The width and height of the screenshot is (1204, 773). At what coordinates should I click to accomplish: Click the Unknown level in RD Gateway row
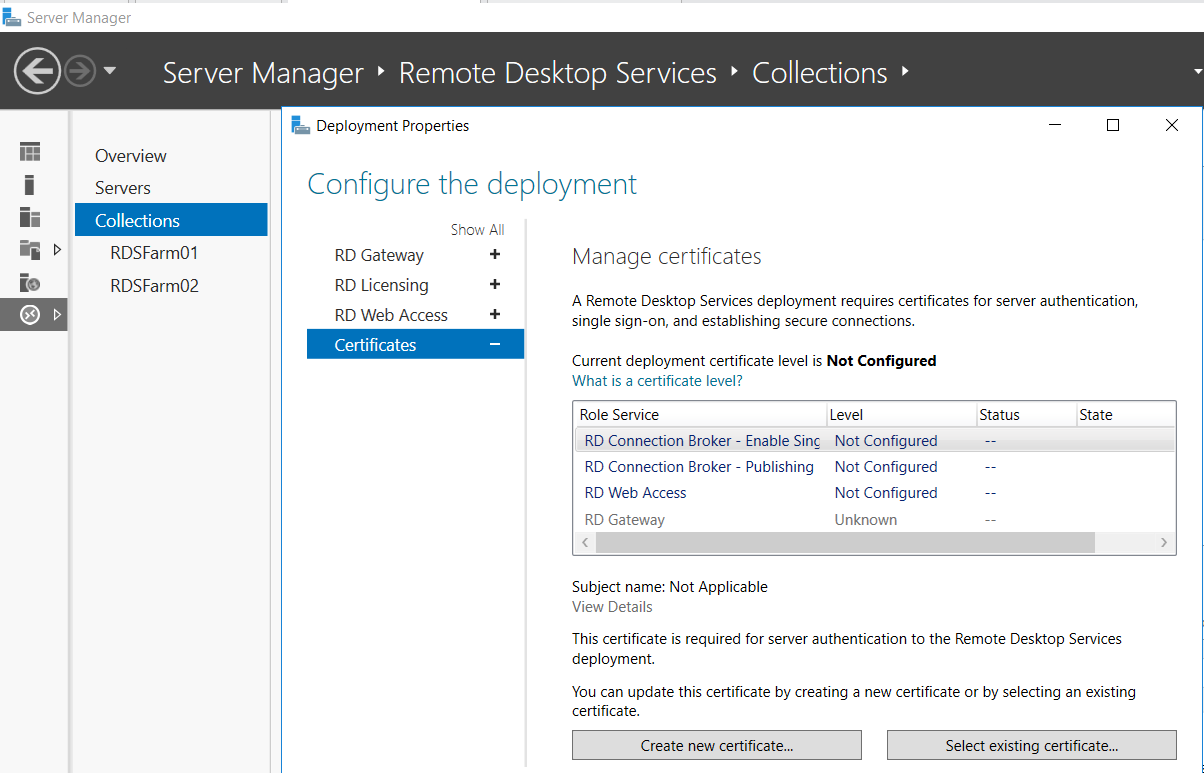(x=866, y=520)
